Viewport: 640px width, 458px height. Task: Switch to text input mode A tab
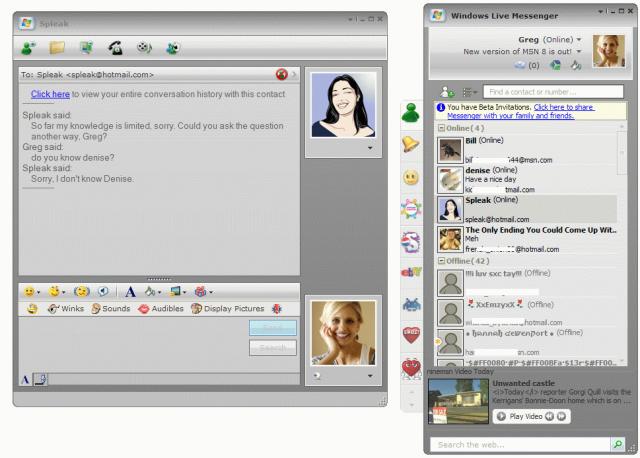coord(25,380)
